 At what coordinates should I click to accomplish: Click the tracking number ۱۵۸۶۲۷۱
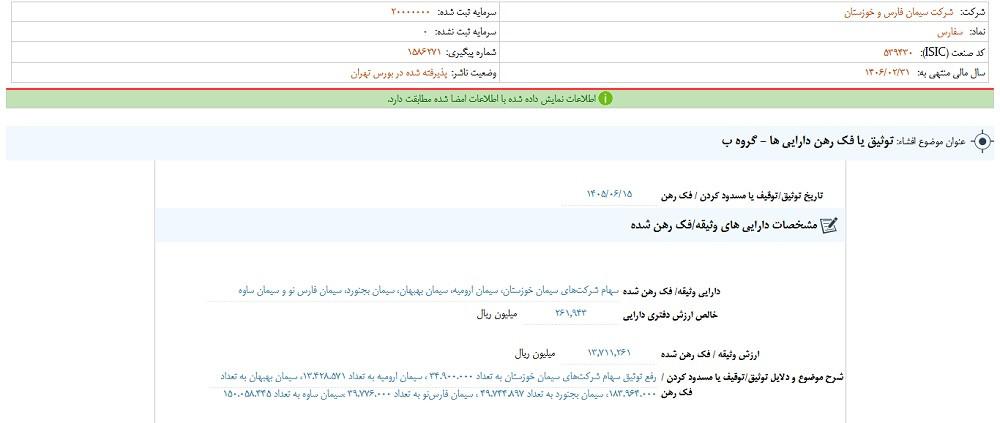[x=424, y=53]
